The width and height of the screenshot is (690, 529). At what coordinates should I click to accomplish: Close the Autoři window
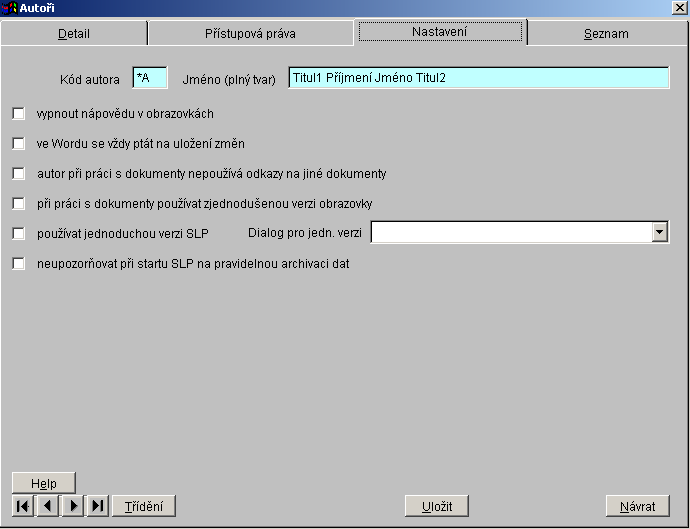[679, 8]
